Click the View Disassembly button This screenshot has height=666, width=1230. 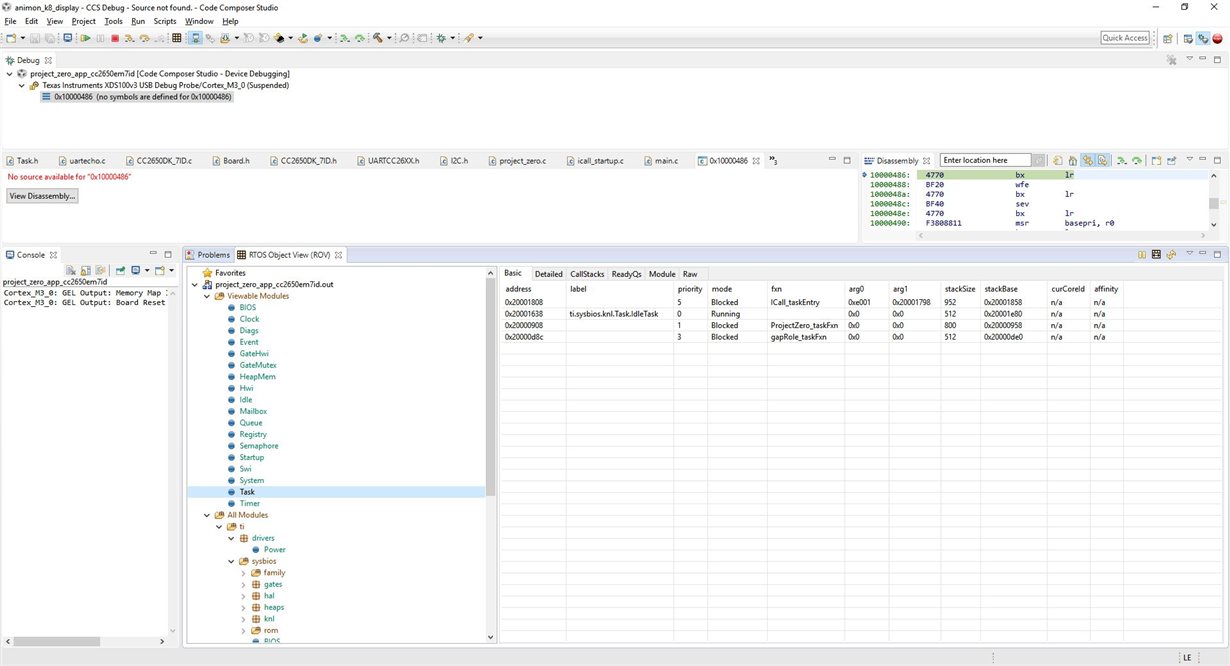coord(42,196)
